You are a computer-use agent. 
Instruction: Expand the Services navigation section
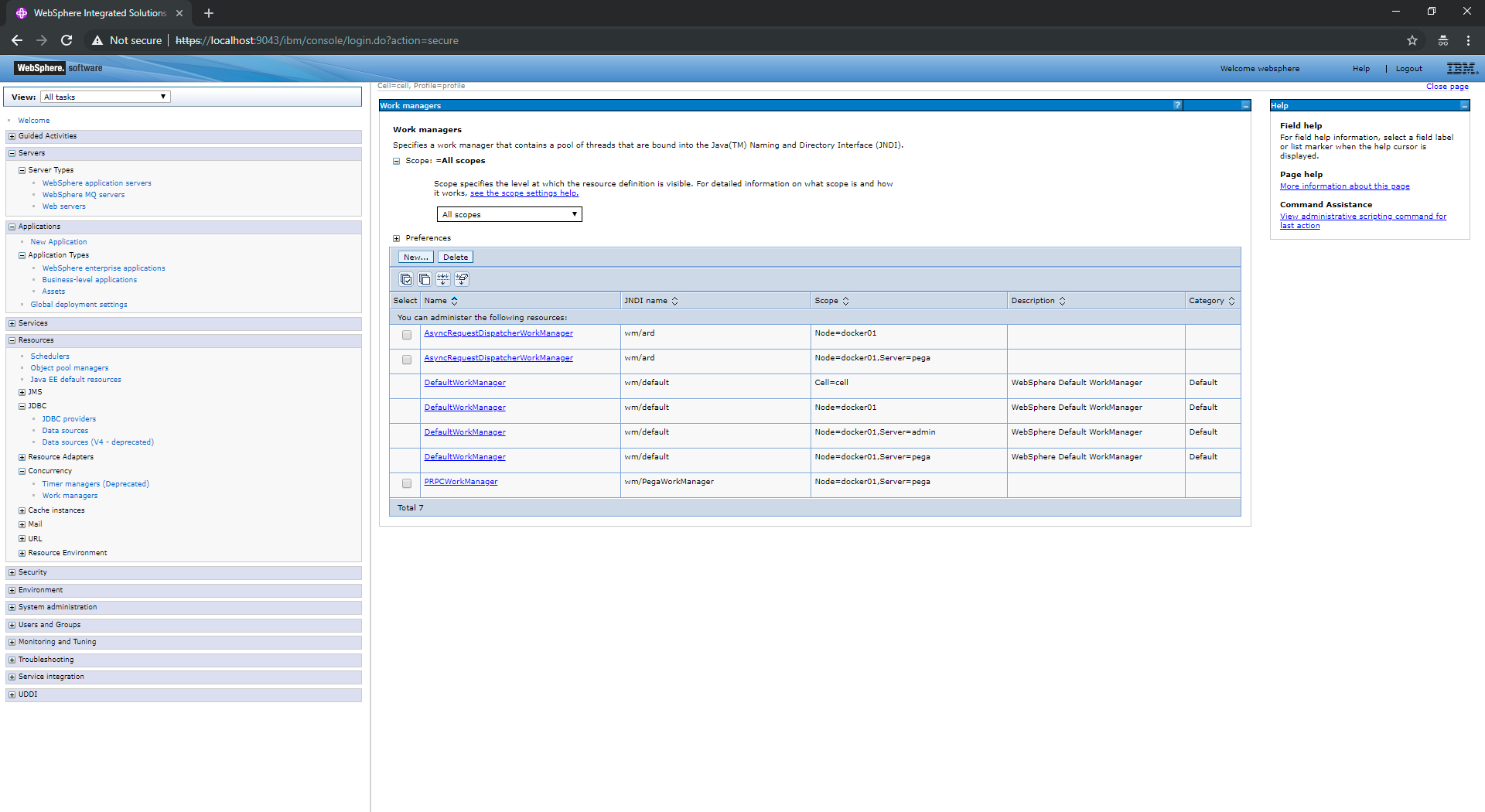pyautogui.click(x=12, y=323)
